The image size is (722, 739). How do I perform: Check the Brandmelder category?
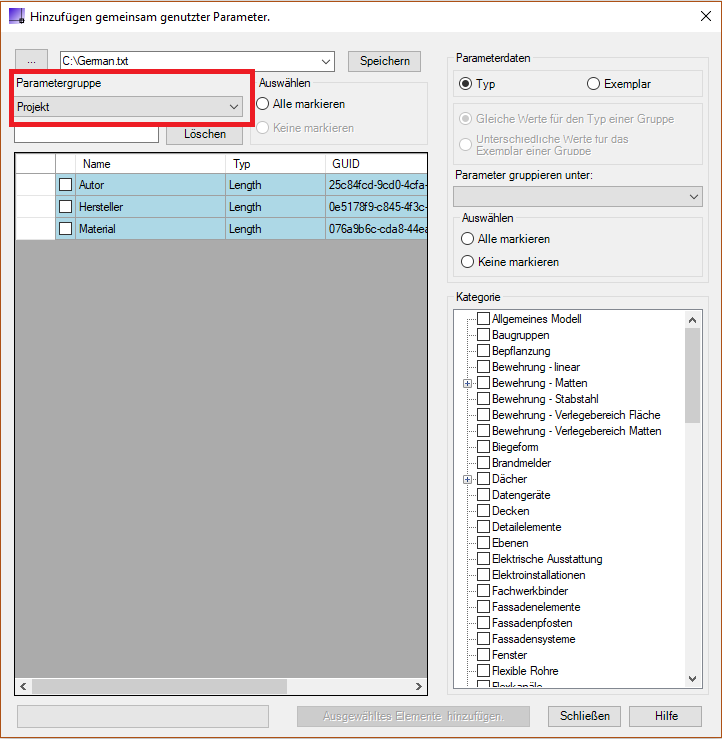click(484, 463)
